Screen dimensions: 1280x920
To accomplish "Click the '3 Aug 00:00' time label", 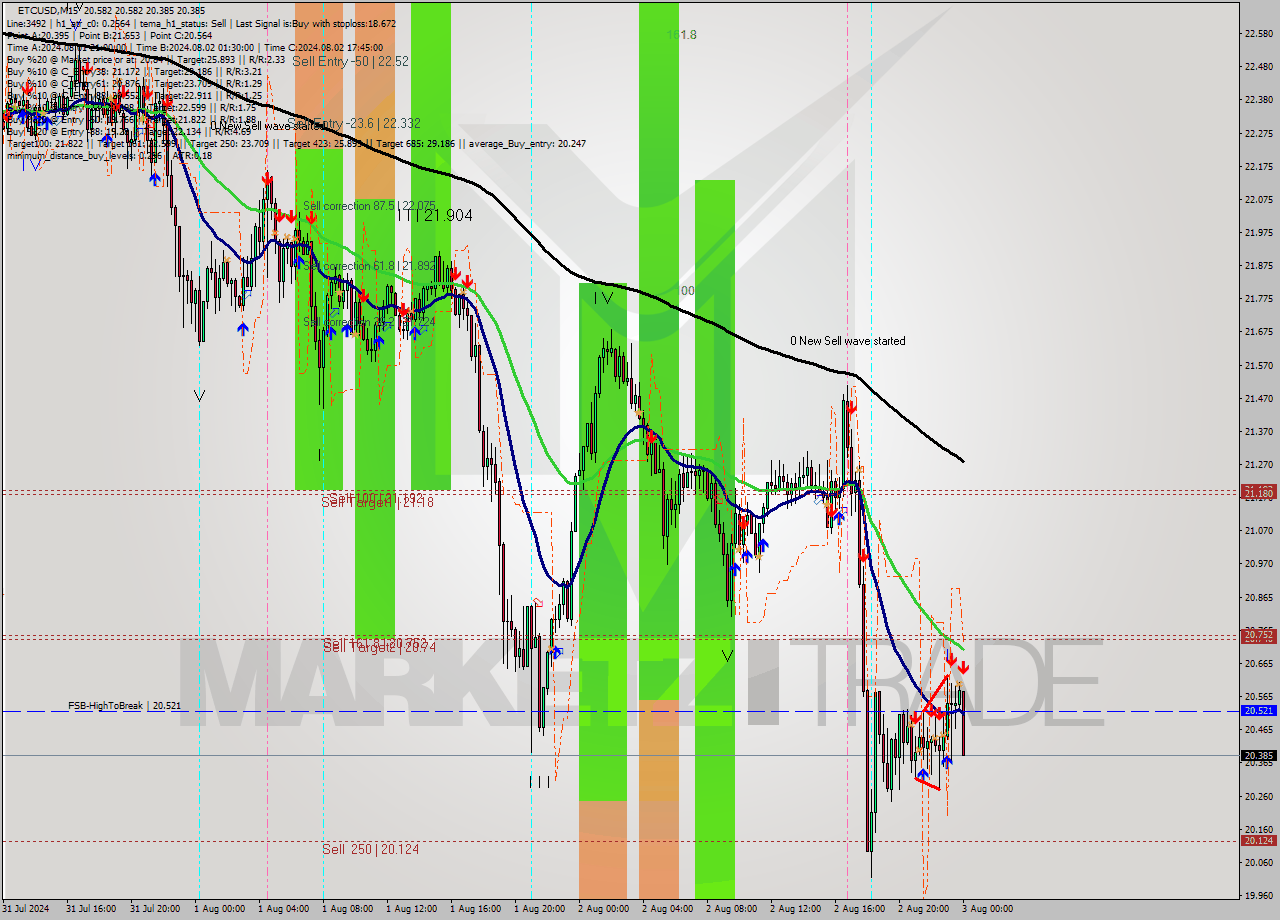I will point(989,909).
